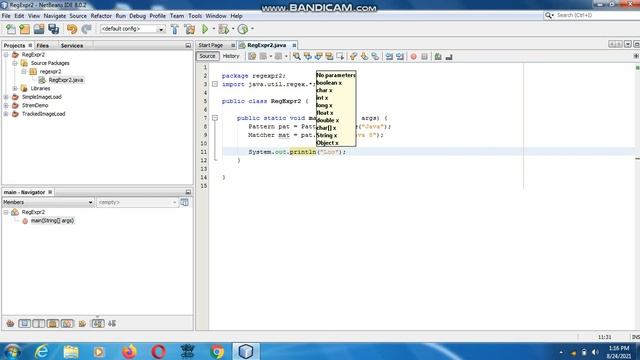Image resolution: width=640 pixels, height=360 pixels.
Task: Choose 'String x' in parameter tooltip
Action: [x=327, y=136]
